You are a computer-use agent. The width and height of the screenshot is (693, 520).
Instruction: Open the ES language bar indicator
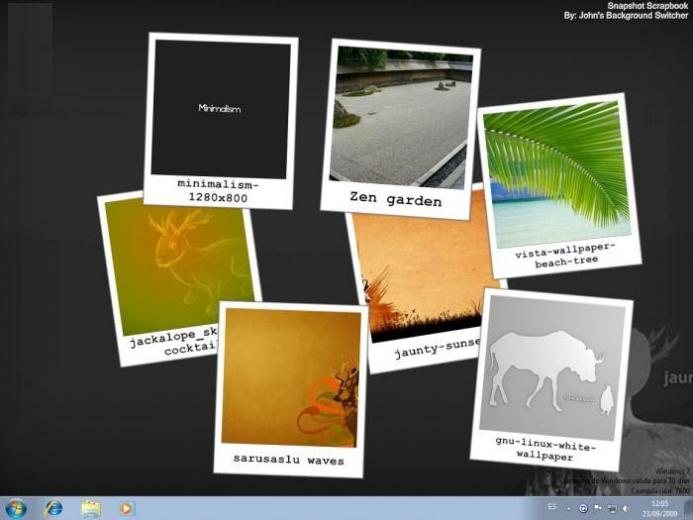[552, 507]
